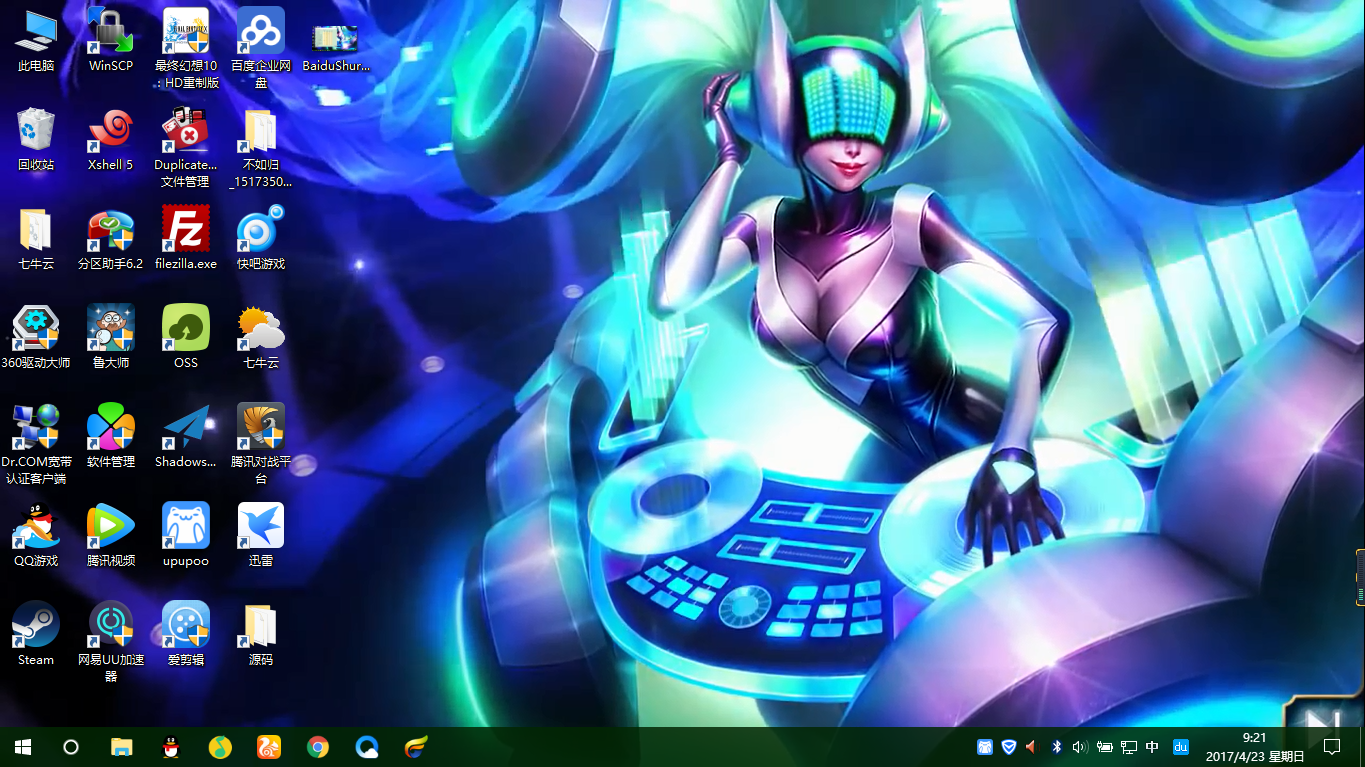1365x767 pixels.
Task: Open the blue Q cloud app on taskbar
Action: 367,747
